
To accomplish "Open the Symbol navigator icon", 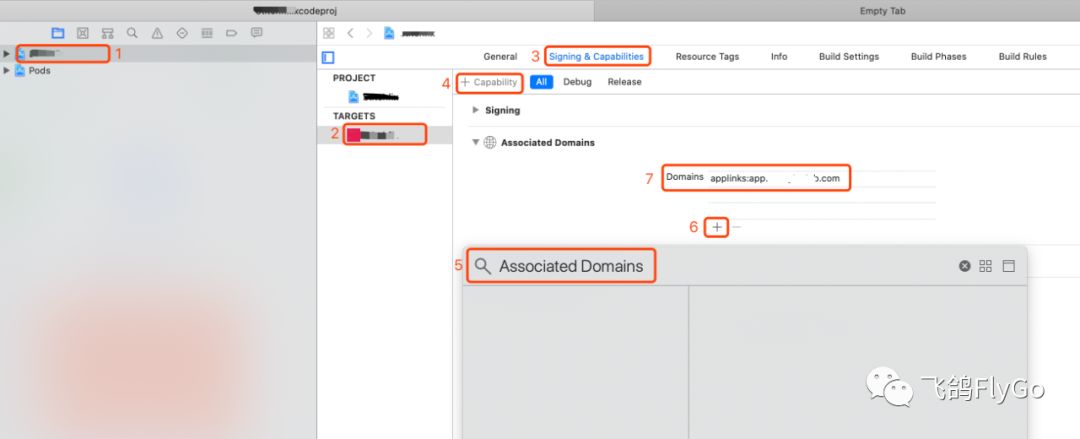I will click(x=107, y=33).
